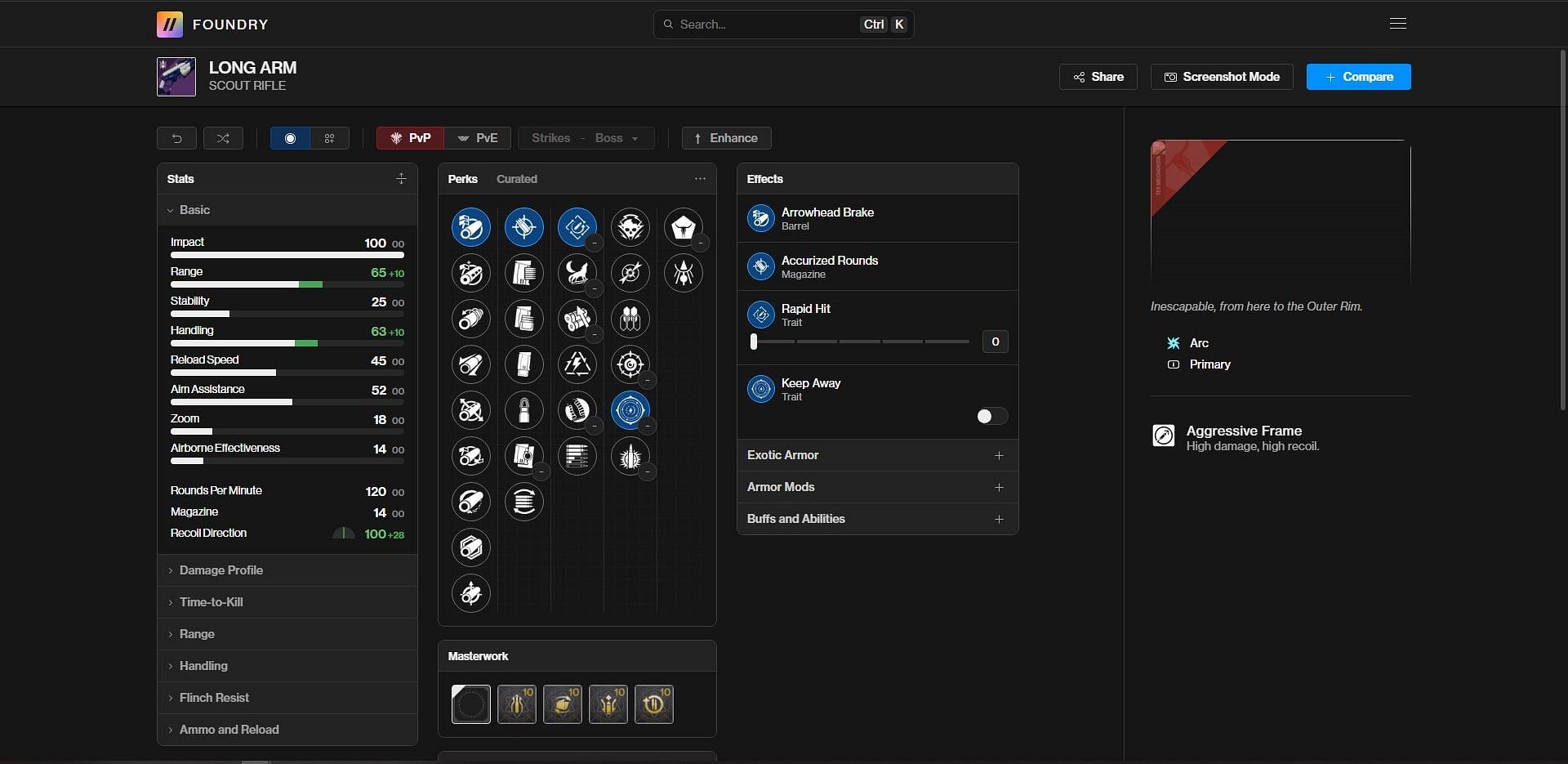Click the Enhance button

point(727,138)
